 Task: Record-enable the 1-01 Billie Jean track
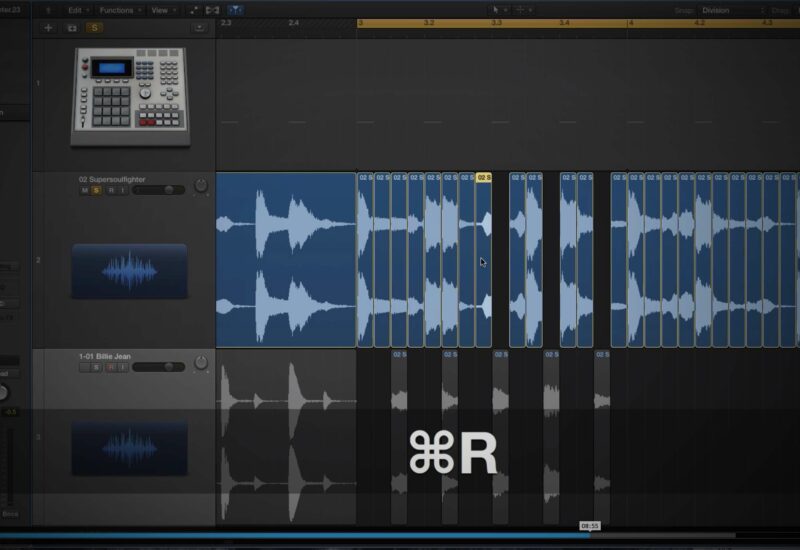pyautogui.click(x=111, y=367)
